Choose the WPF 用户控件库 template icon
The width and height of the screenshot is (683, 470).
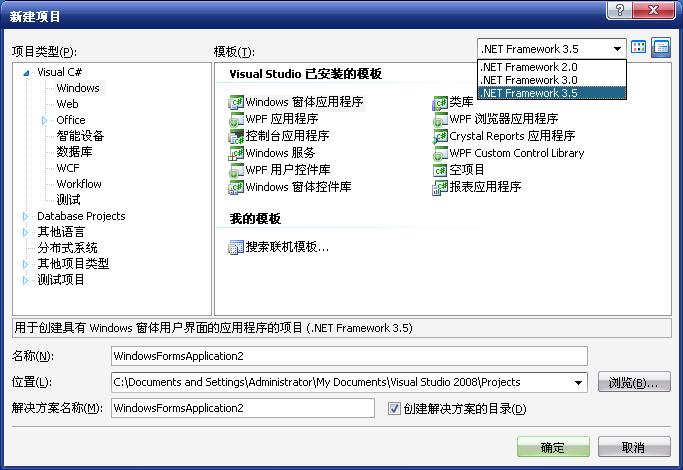[236, 170]
